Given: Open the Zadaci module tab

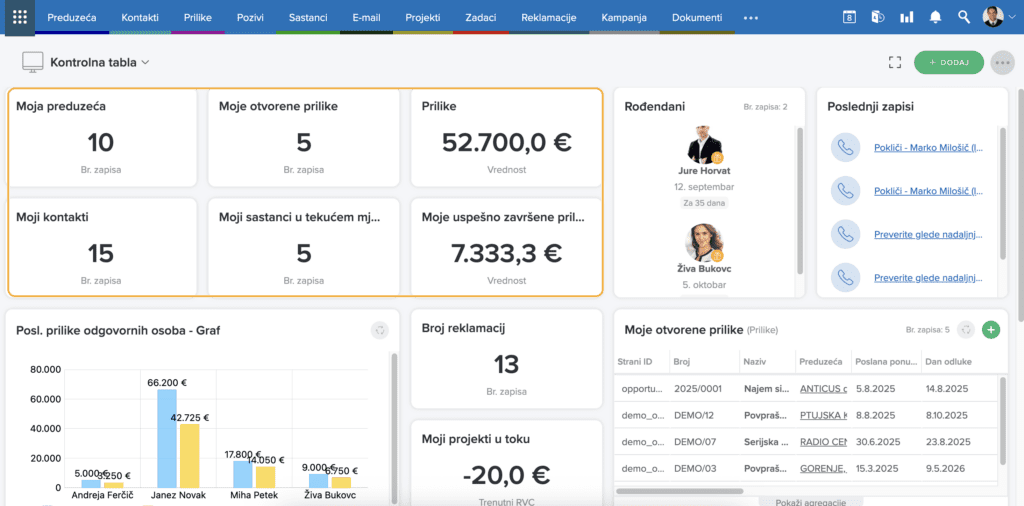Looking at the screenshot, I should pos(481,18).
